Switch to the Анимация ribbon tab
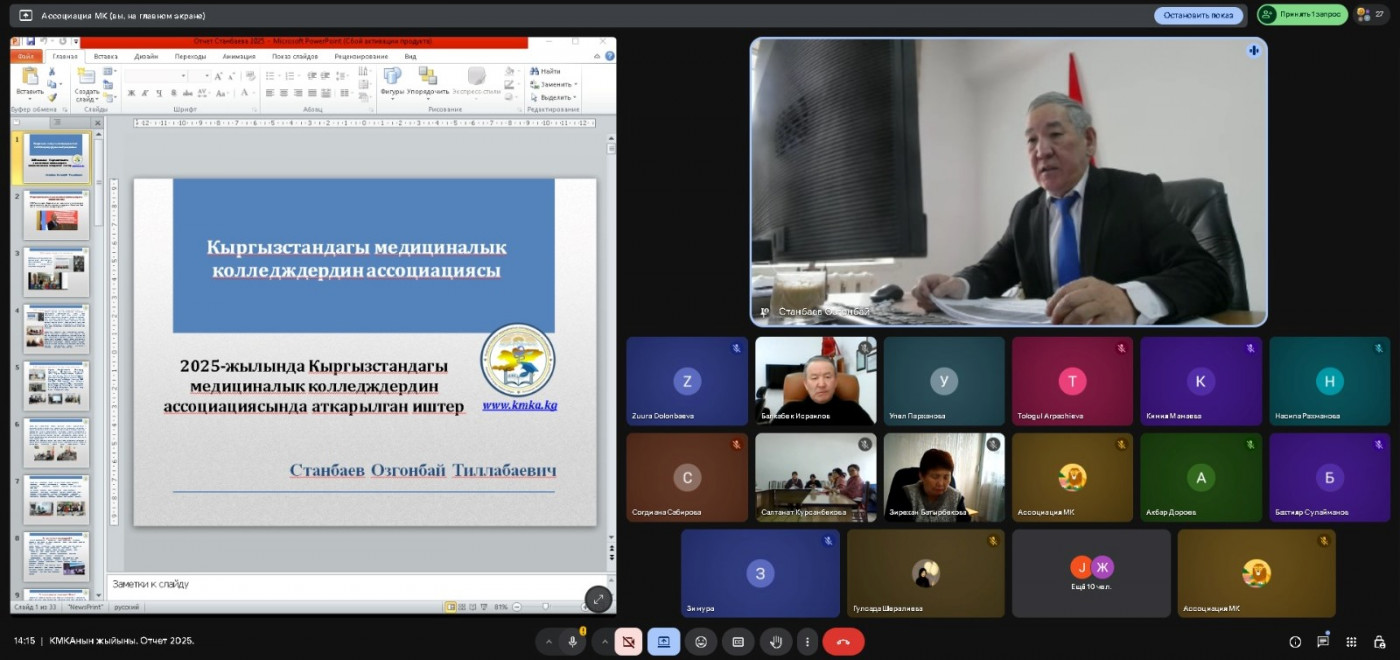The height and width of the screenshot is (660, 1400). coord(239,57)
